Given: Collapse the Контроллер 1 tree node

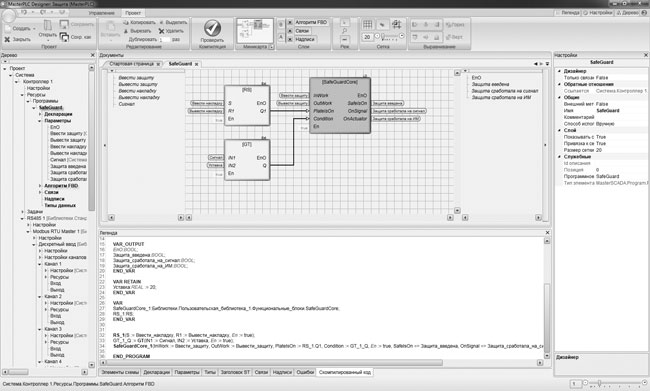Looking at the screenshot, I should tap(17, 82).
